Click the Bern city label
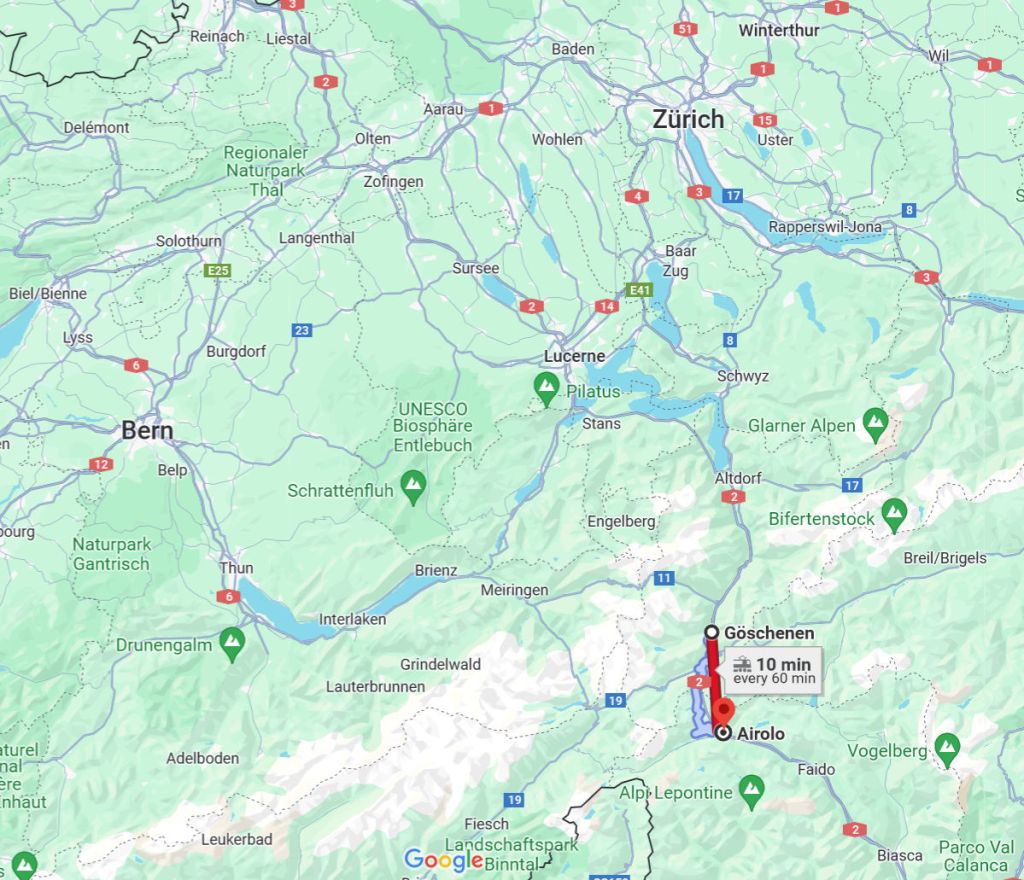The height and width of the screenshot is (880, 1024). 148,431
